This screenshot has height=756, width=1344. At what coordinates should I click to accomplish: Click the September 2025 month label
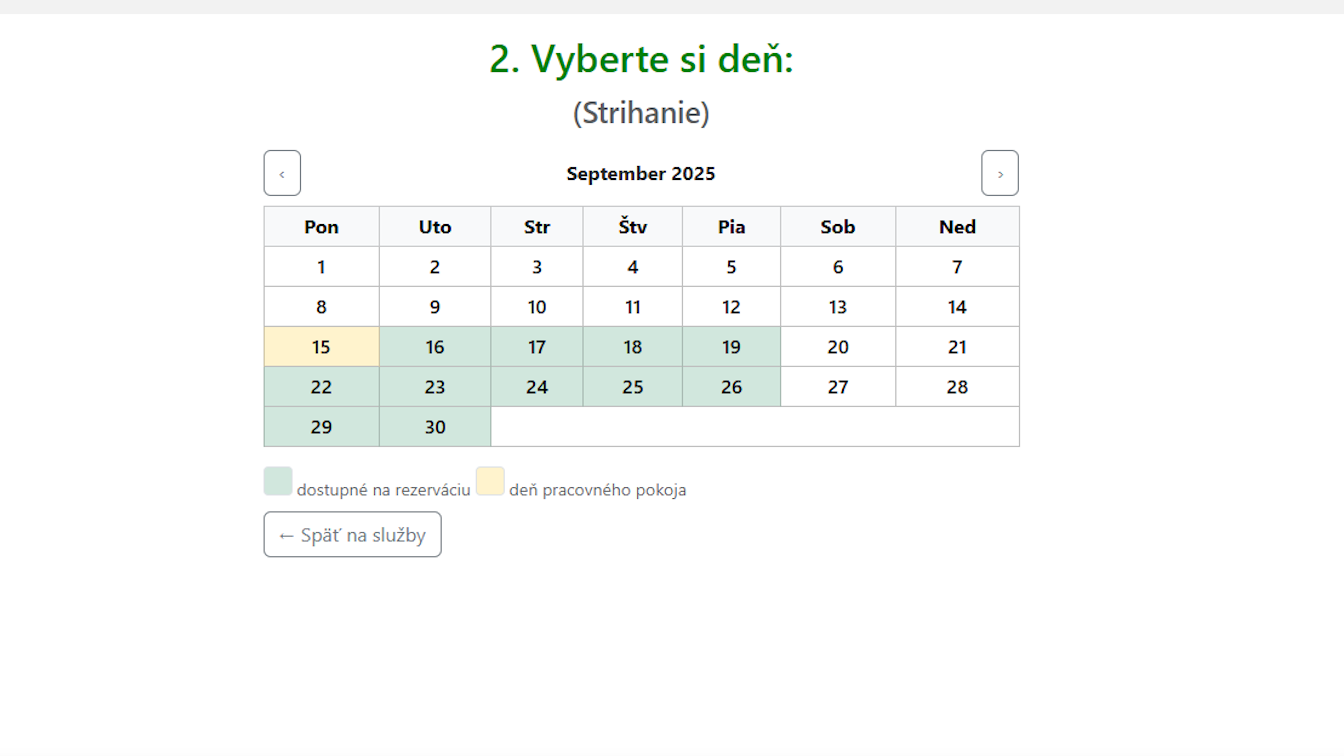point(641,174)
